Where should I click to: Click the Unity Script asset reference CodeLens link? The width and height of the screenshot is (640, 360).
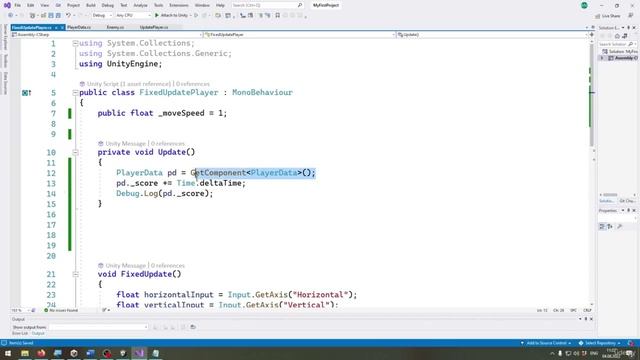(x=128, y=84)
